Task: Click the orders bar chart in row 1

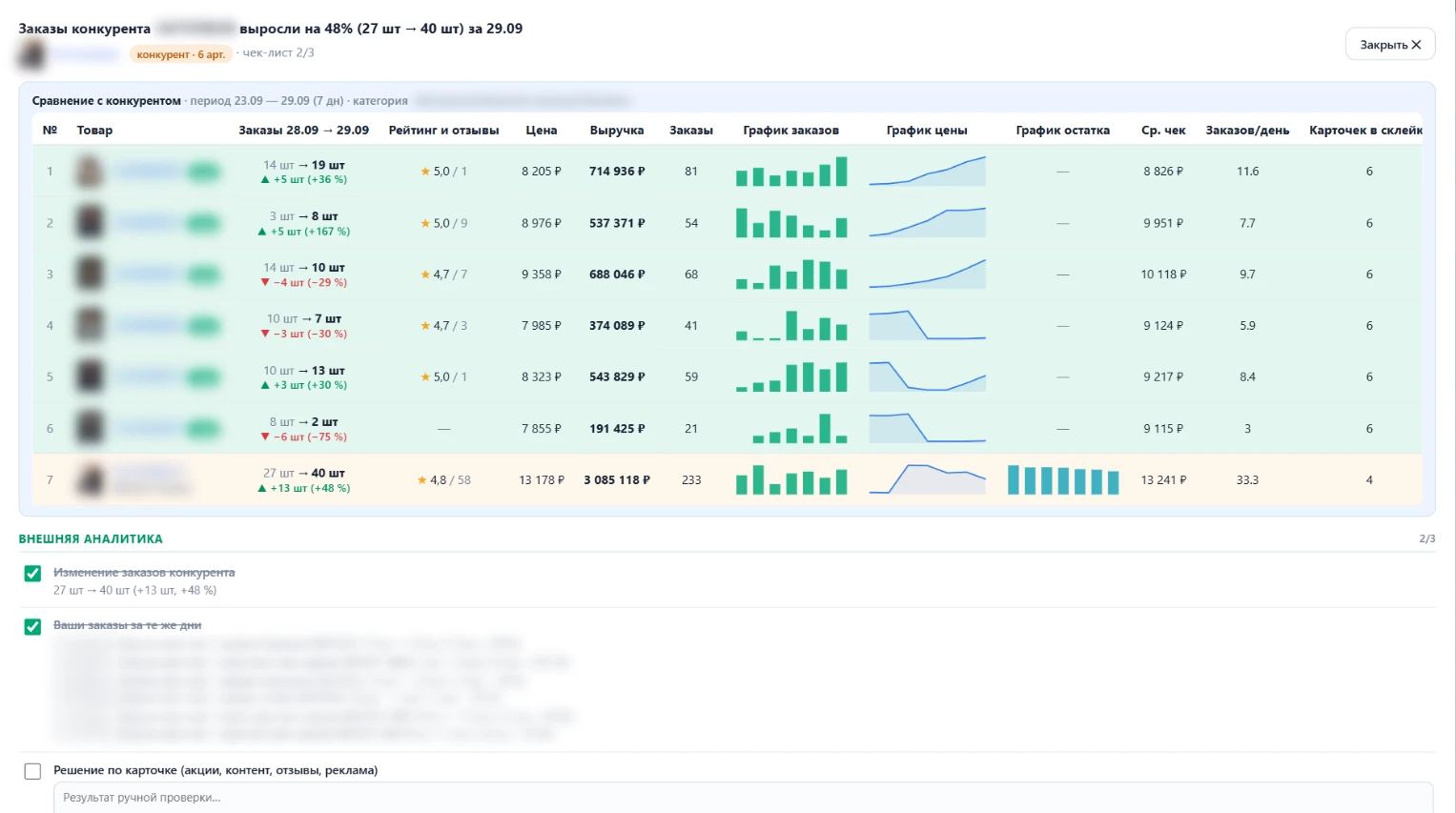Action: 791,172
